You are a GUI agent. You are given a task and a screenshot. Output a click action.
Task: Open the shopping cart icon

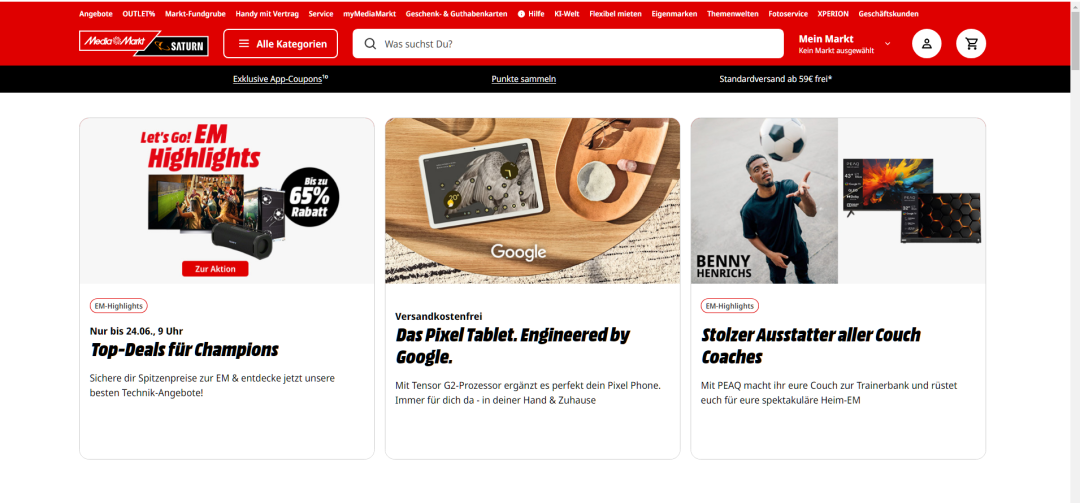coord(971,43)
